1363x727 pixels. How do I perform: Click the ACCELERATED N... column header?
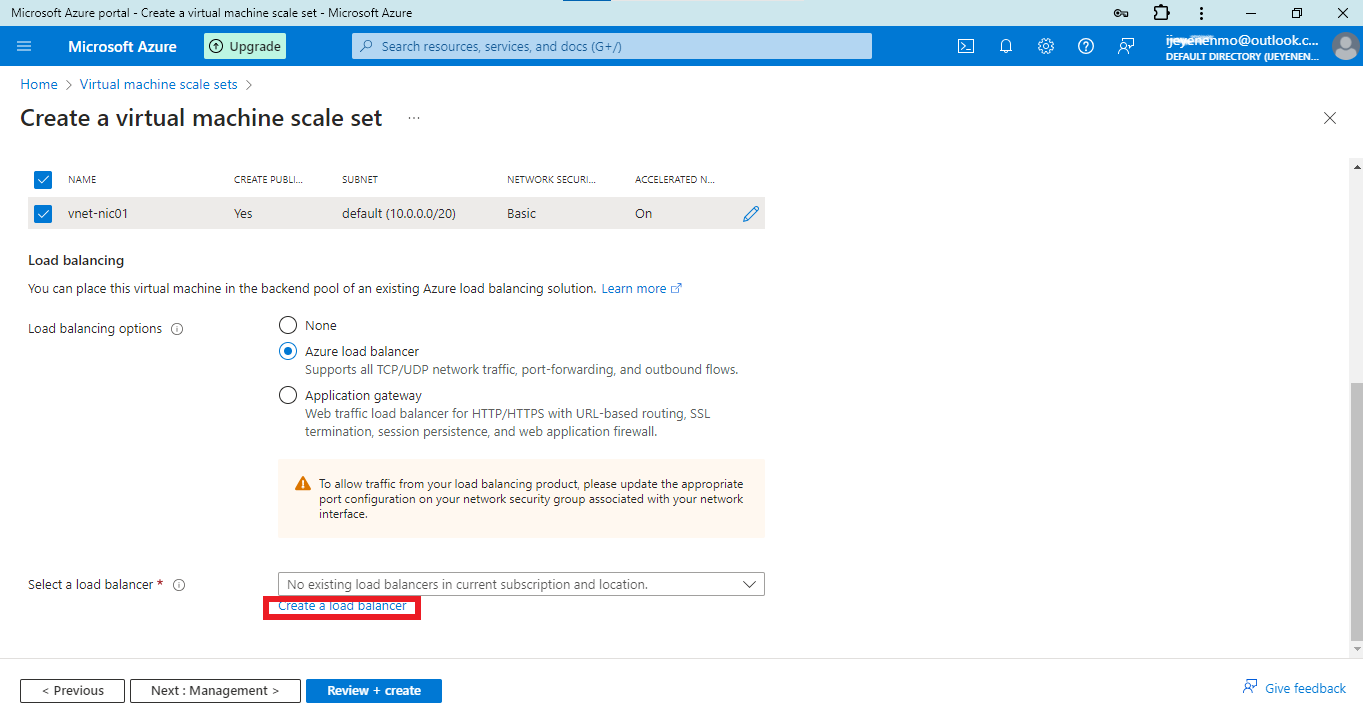tap(675, 180)
